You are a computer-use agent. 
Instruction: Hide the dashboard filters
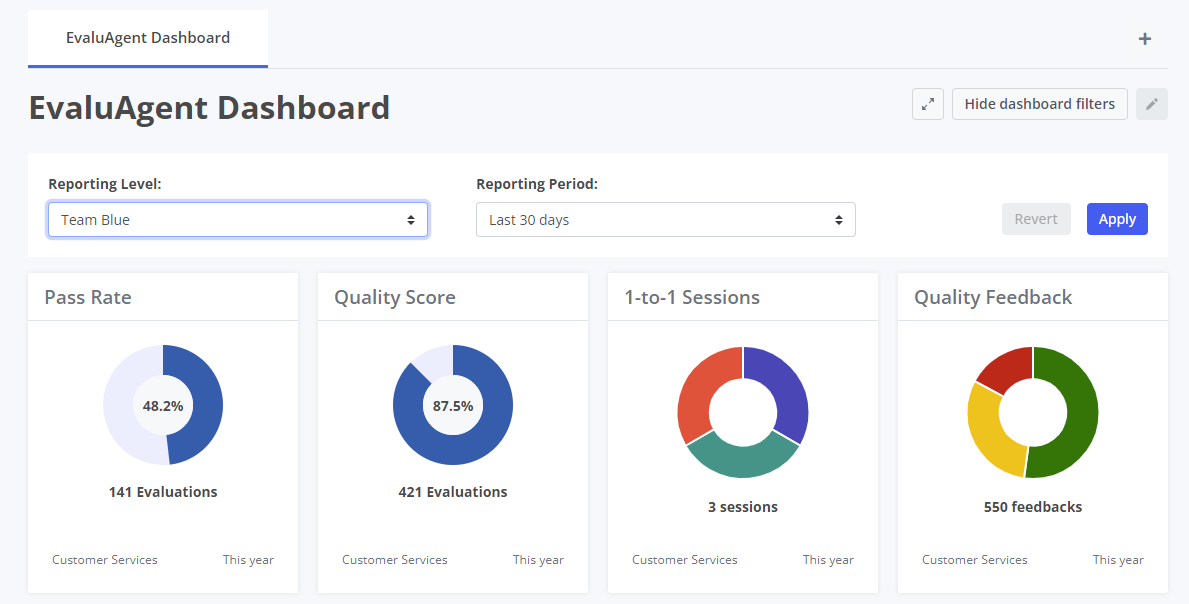coord(1039,103)
